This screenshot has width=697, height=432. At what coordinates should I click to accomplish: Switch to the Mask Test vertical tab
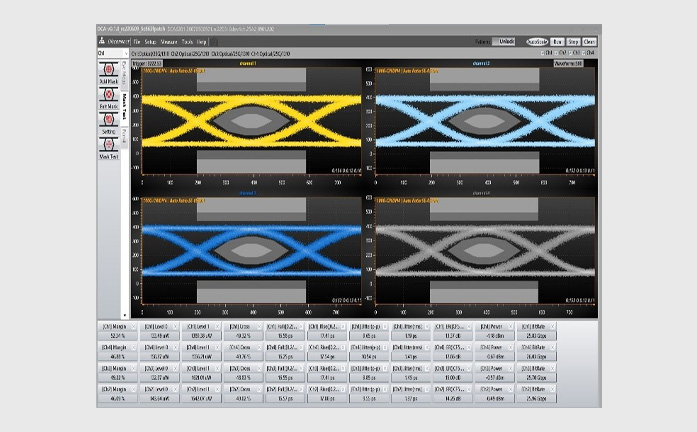point(124,108)
